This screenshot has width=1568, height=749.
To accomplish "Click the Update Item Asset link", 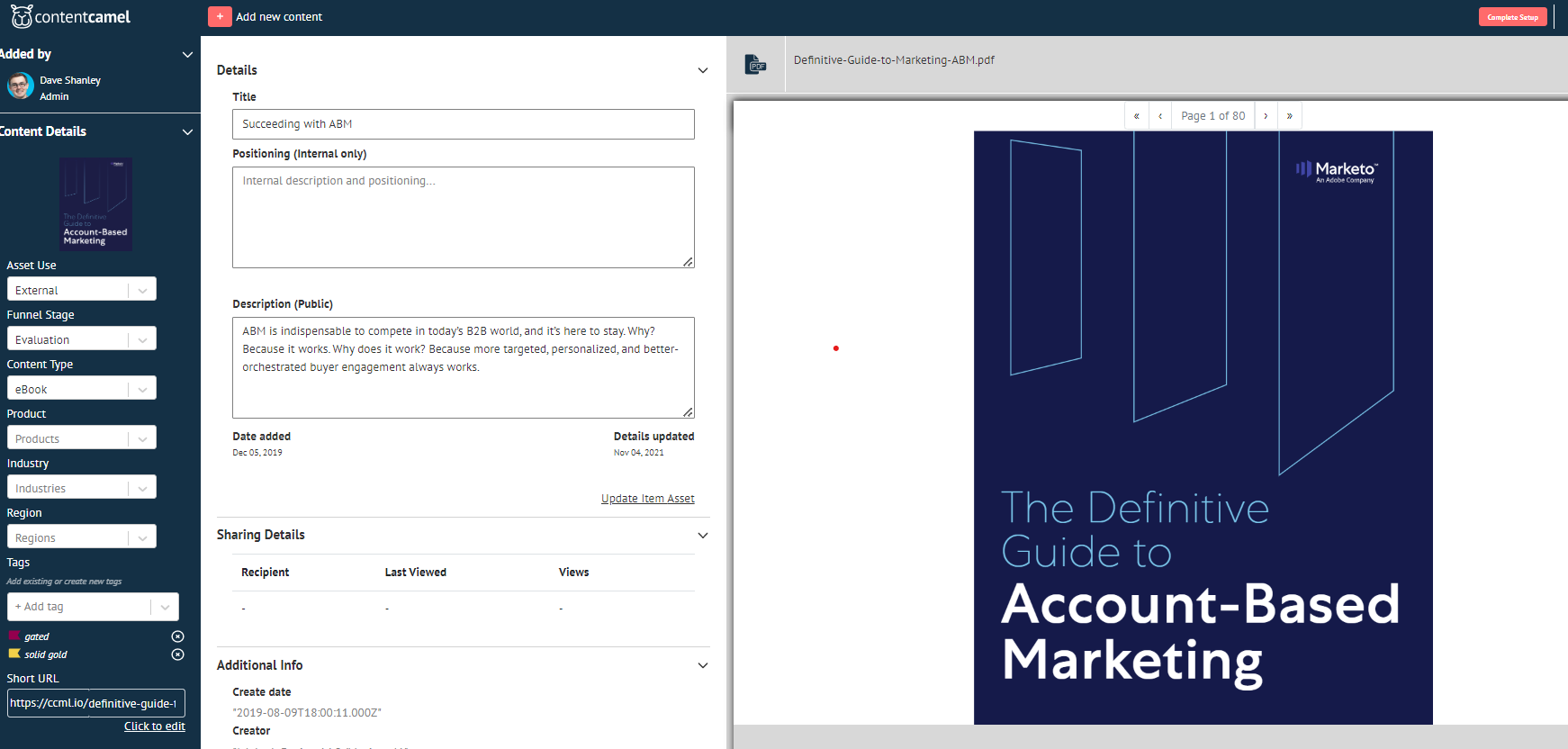I will pyautogui.click(x=648, y=499).
